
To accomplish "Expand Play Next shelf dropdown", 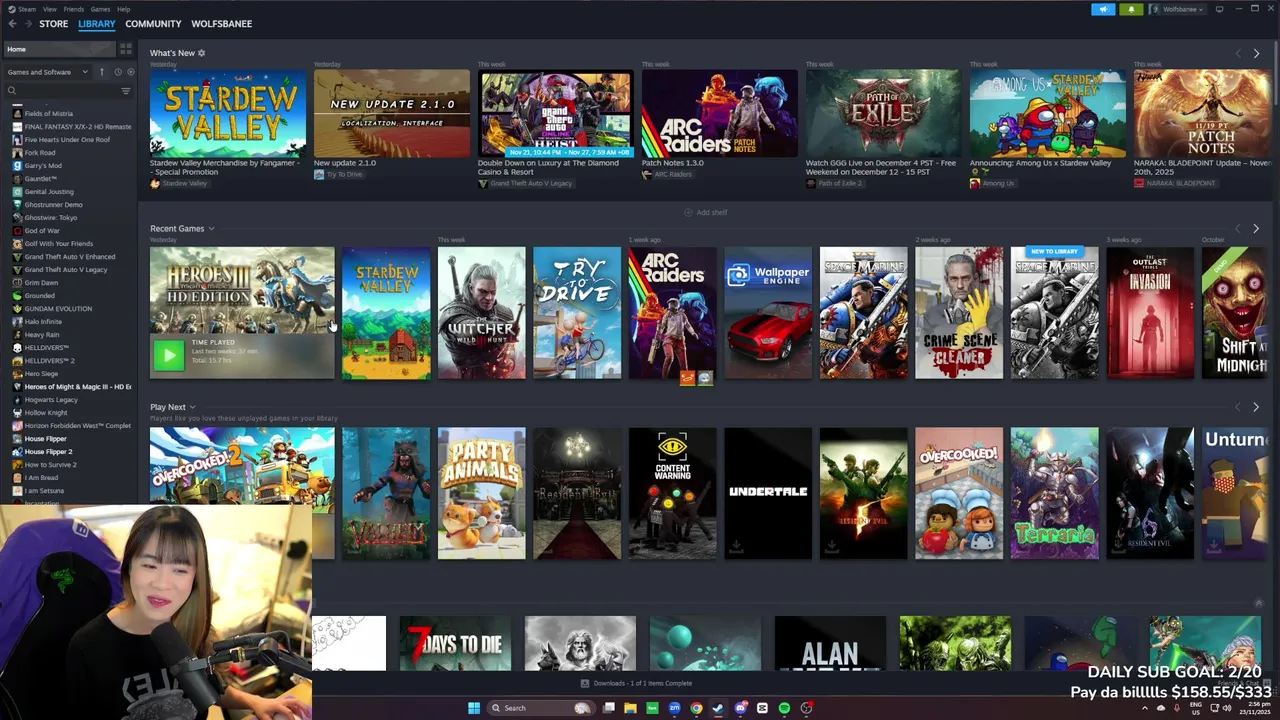I will point(192,407).
